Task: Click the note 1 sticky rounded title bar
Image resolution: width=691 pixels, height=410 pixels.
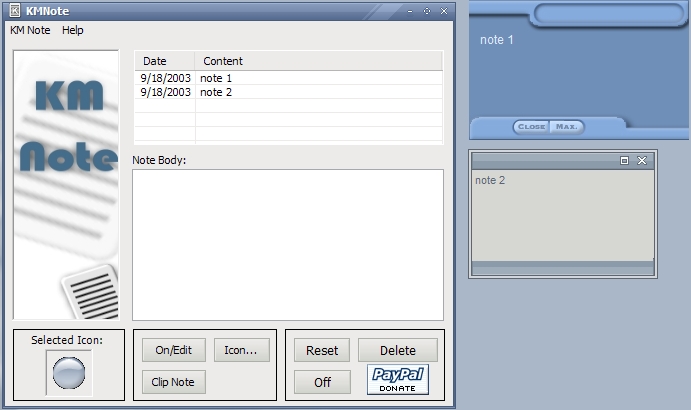Action: click(x=609, y=13)
